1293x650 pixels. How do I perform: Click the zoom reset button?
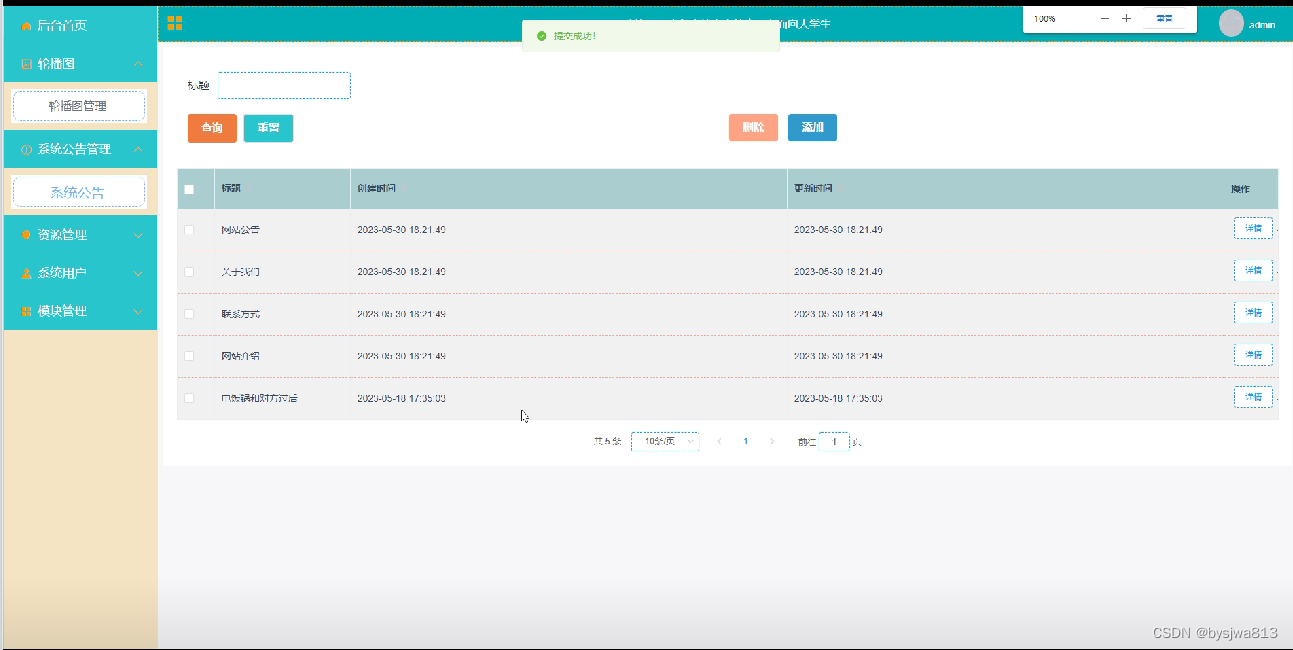pyautogui.click(x=1165, y=18)
